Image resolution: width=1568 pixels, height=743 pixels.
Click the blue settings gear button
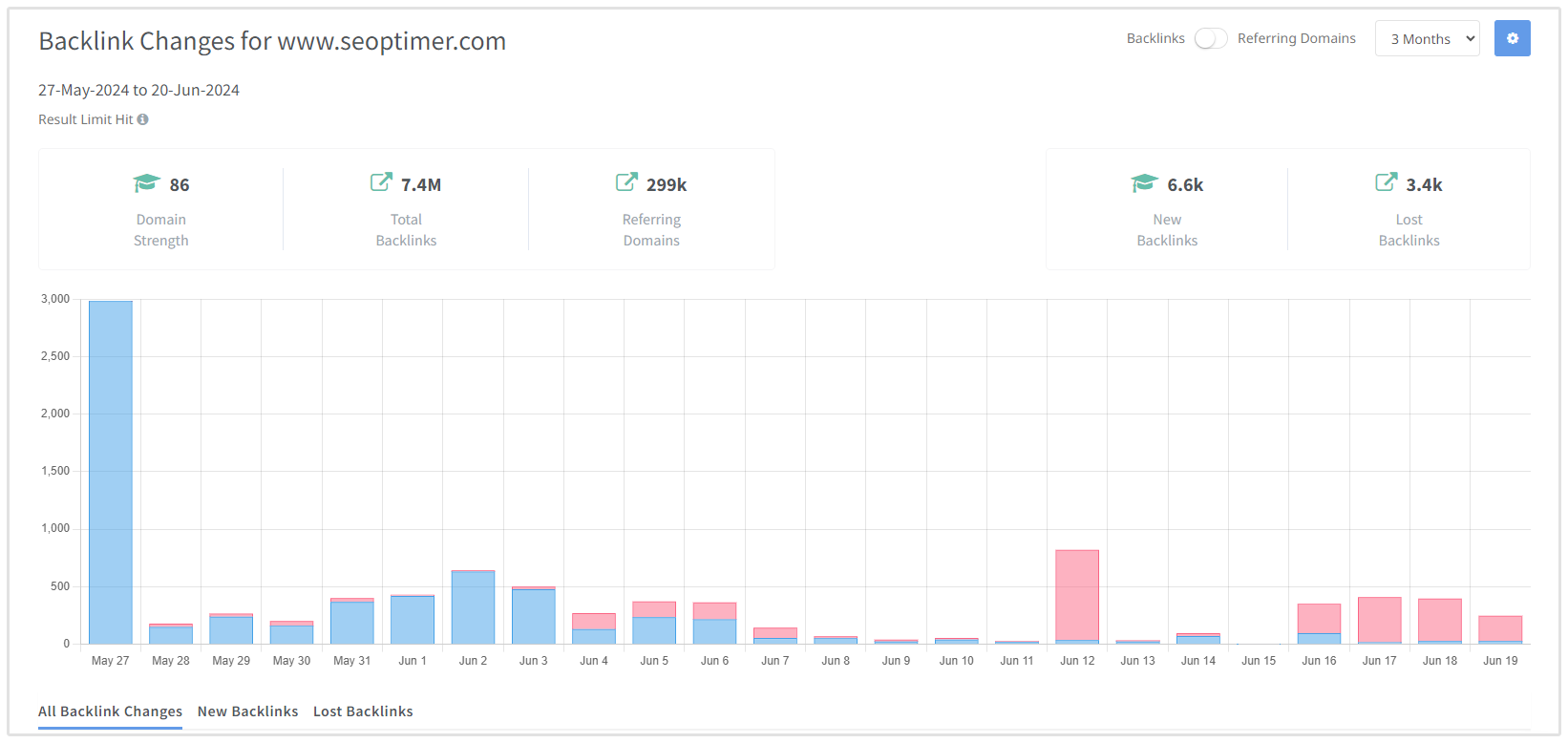point(1512,38)
